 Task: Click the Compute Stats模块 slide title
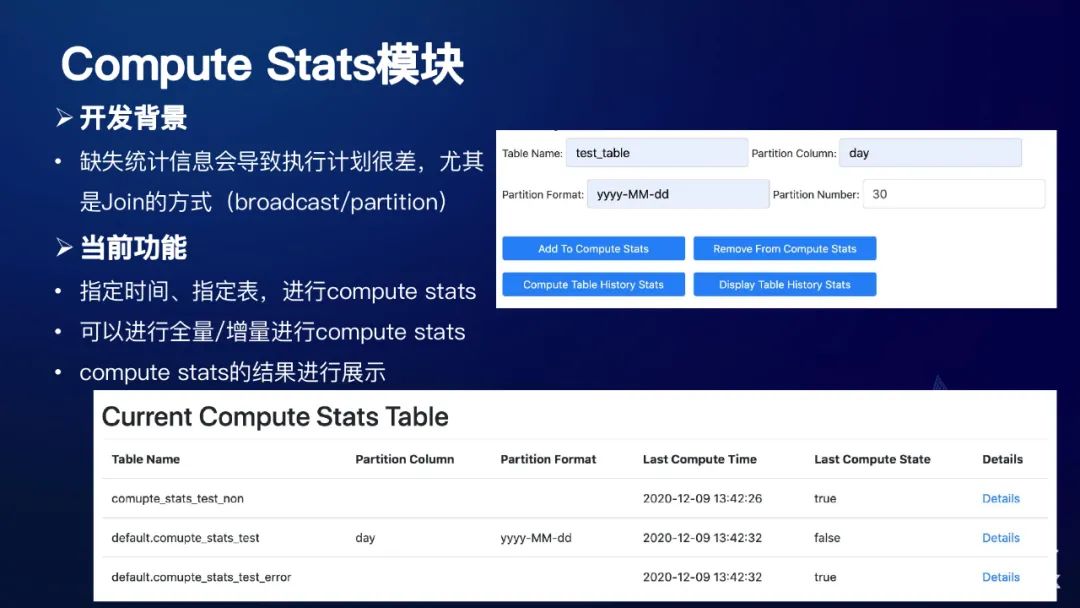[262, 65]
